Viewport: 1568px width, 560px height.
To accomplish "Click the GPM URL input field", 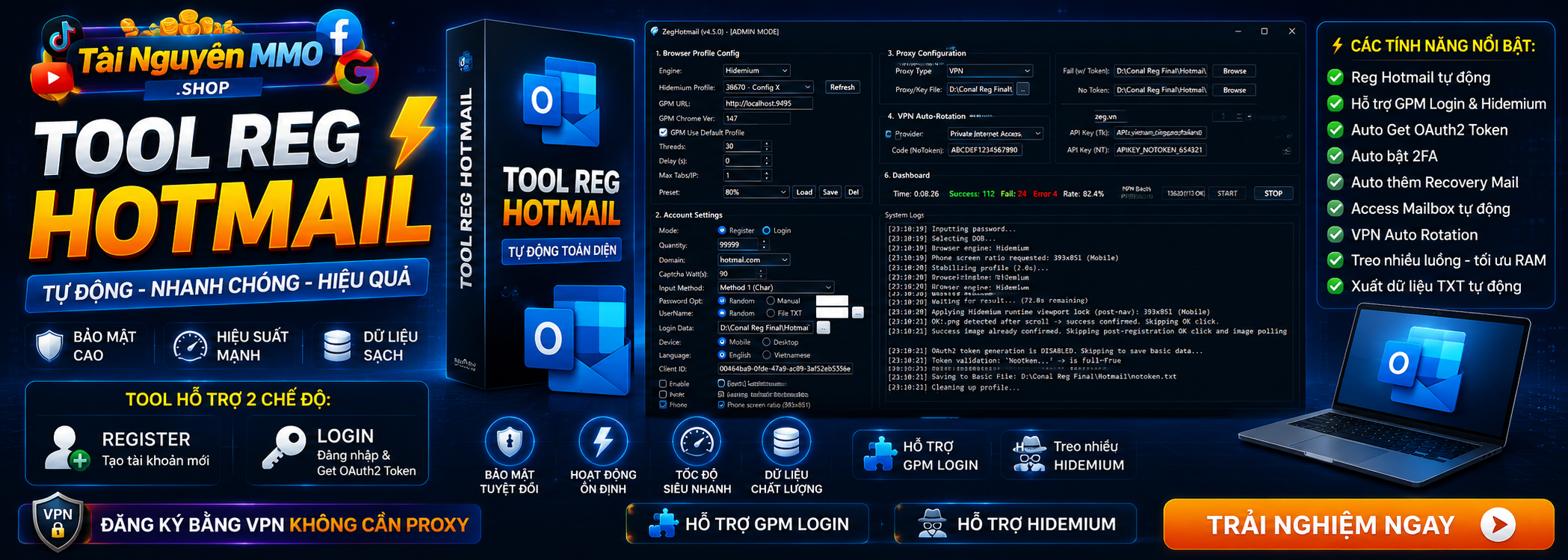I will coord(768,103).
